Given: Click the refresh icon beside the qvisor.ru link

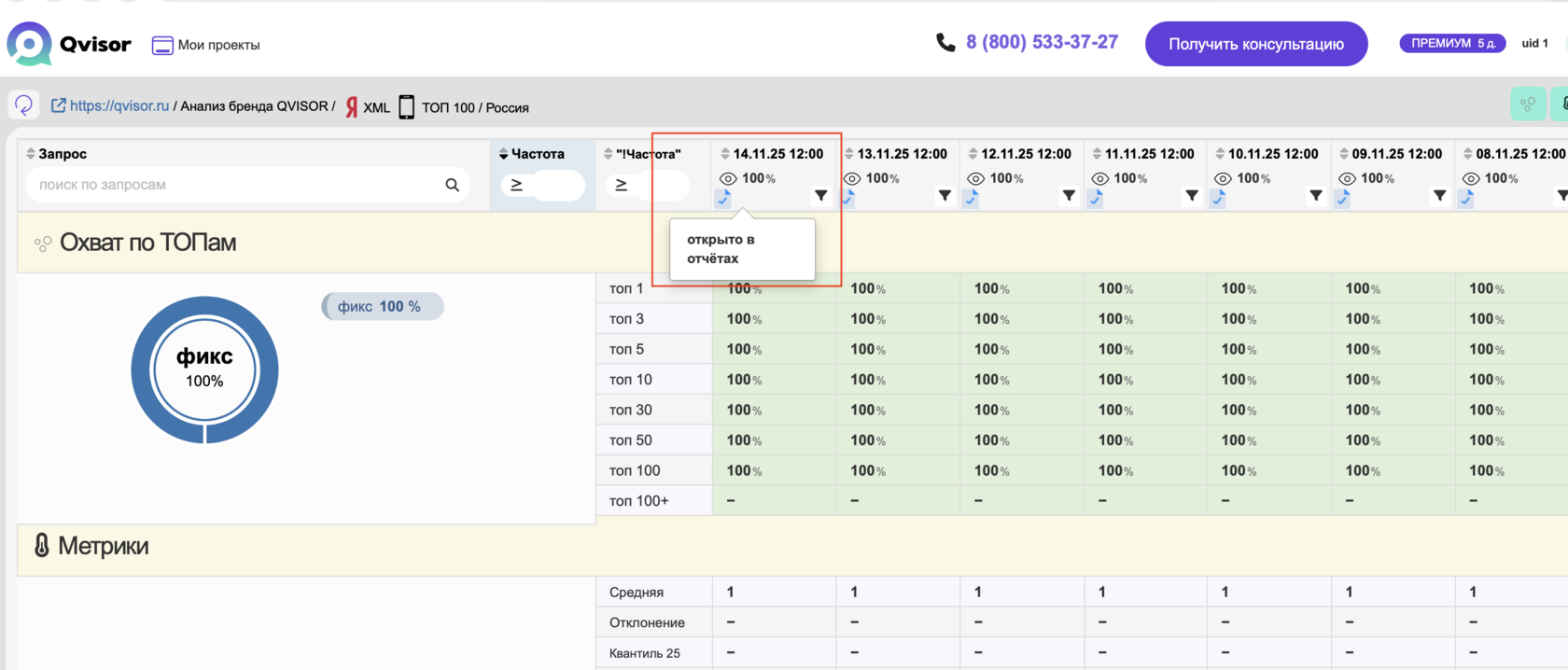Looking at the screenshot, I should 24,105.
